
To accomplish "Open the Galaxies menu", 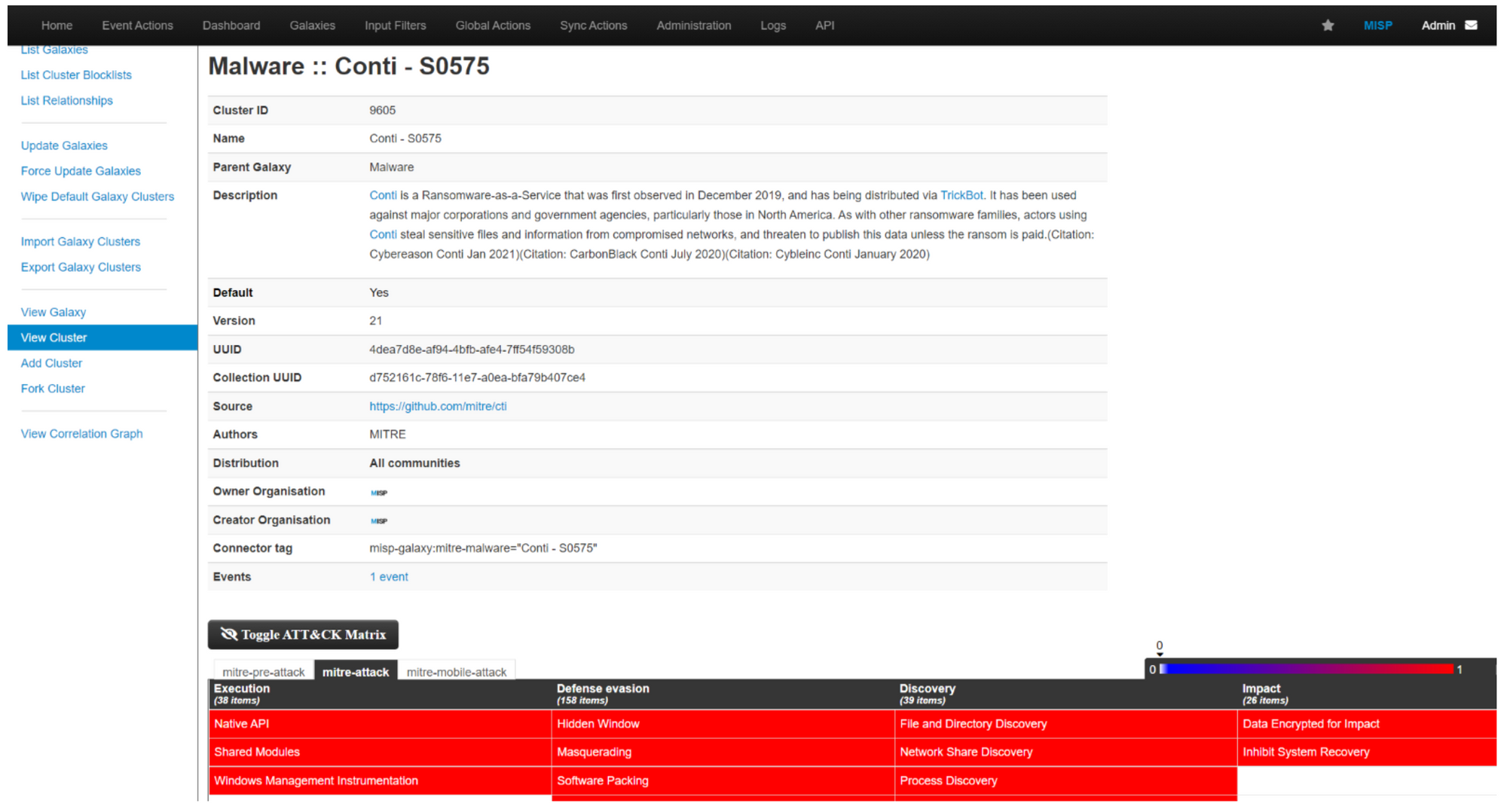I will tap(312, 26).
